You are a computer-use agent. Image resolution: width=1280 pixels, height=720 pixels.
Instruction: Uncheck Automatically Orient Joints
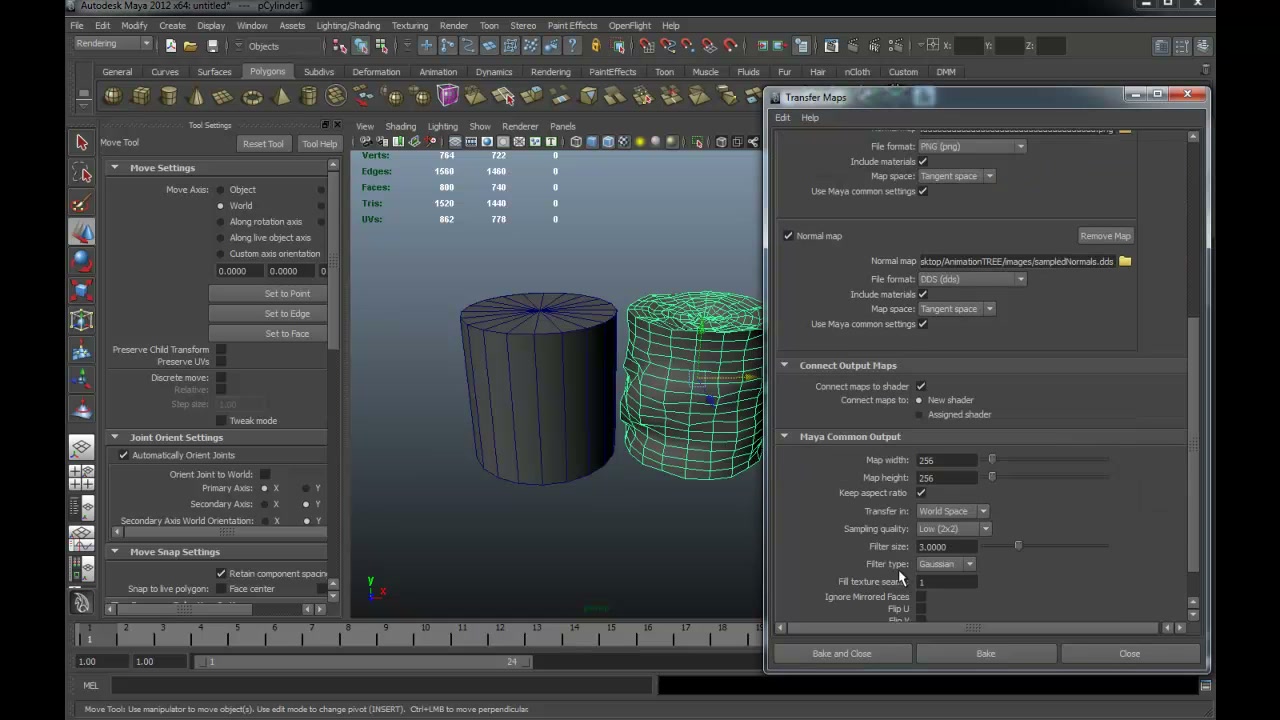[x=123, y=455]
